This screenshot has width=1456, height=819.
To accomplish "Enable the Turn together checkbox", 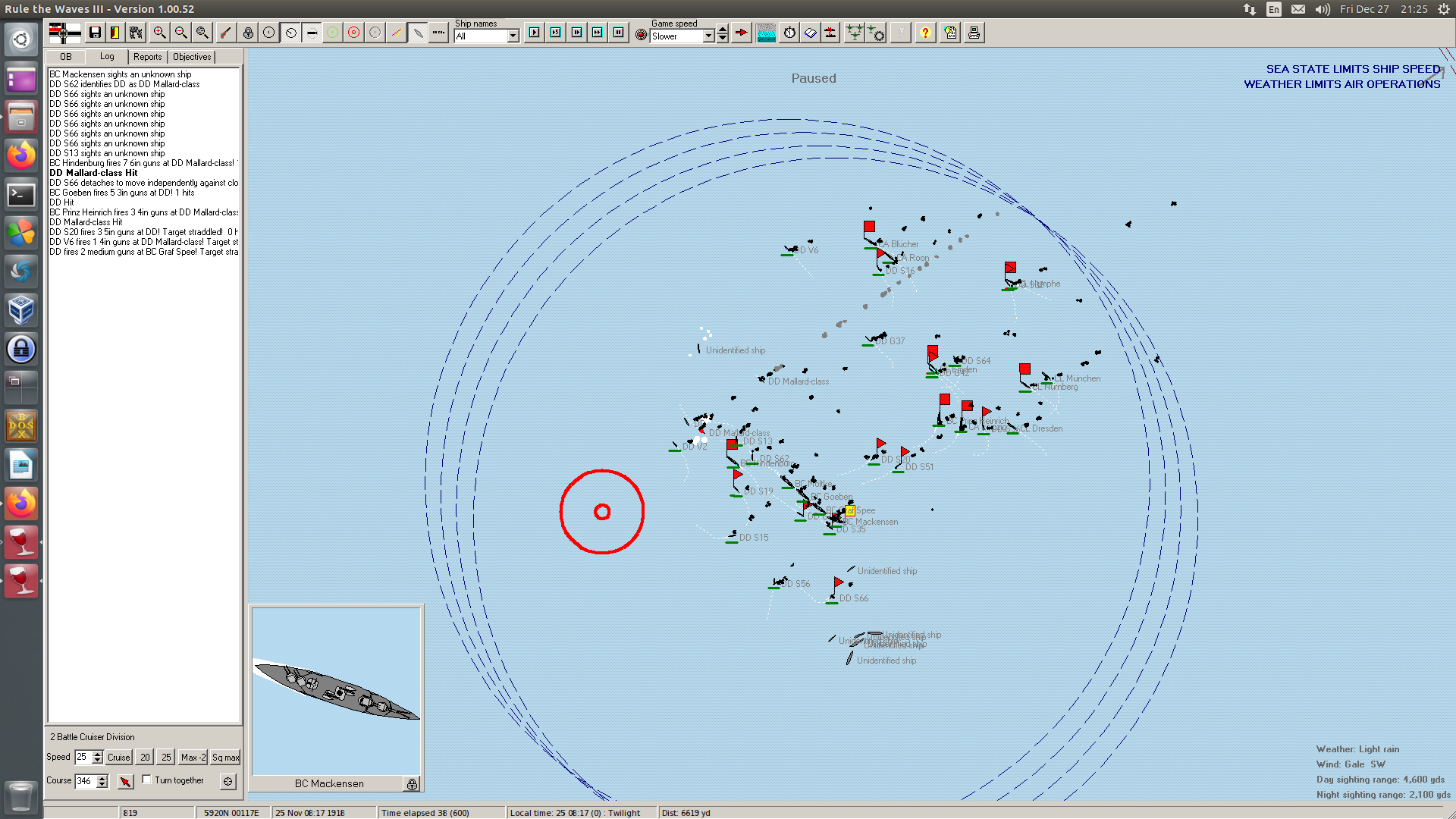I will [147, 780].
